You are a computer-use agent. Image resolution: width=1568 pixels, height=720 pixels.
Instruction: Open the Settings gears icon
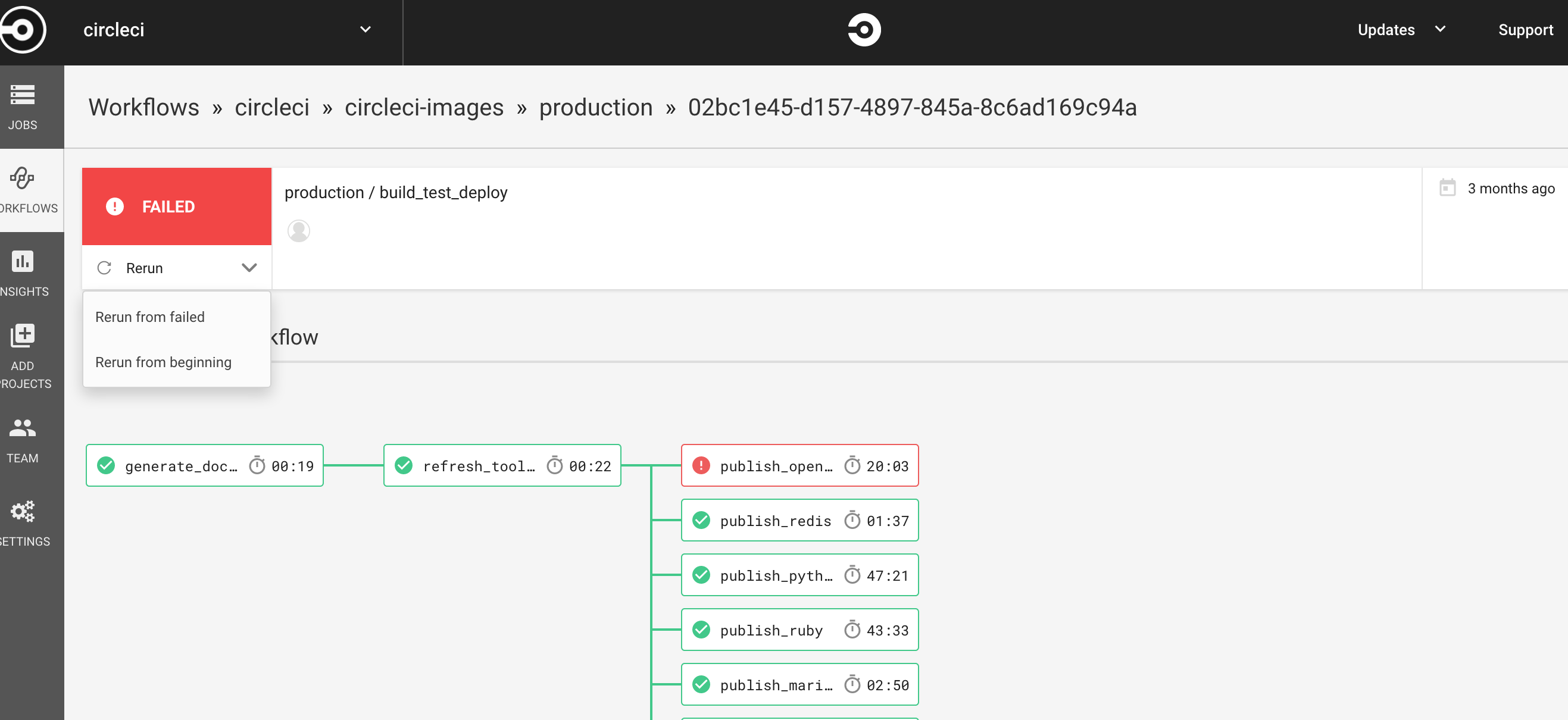23,511
